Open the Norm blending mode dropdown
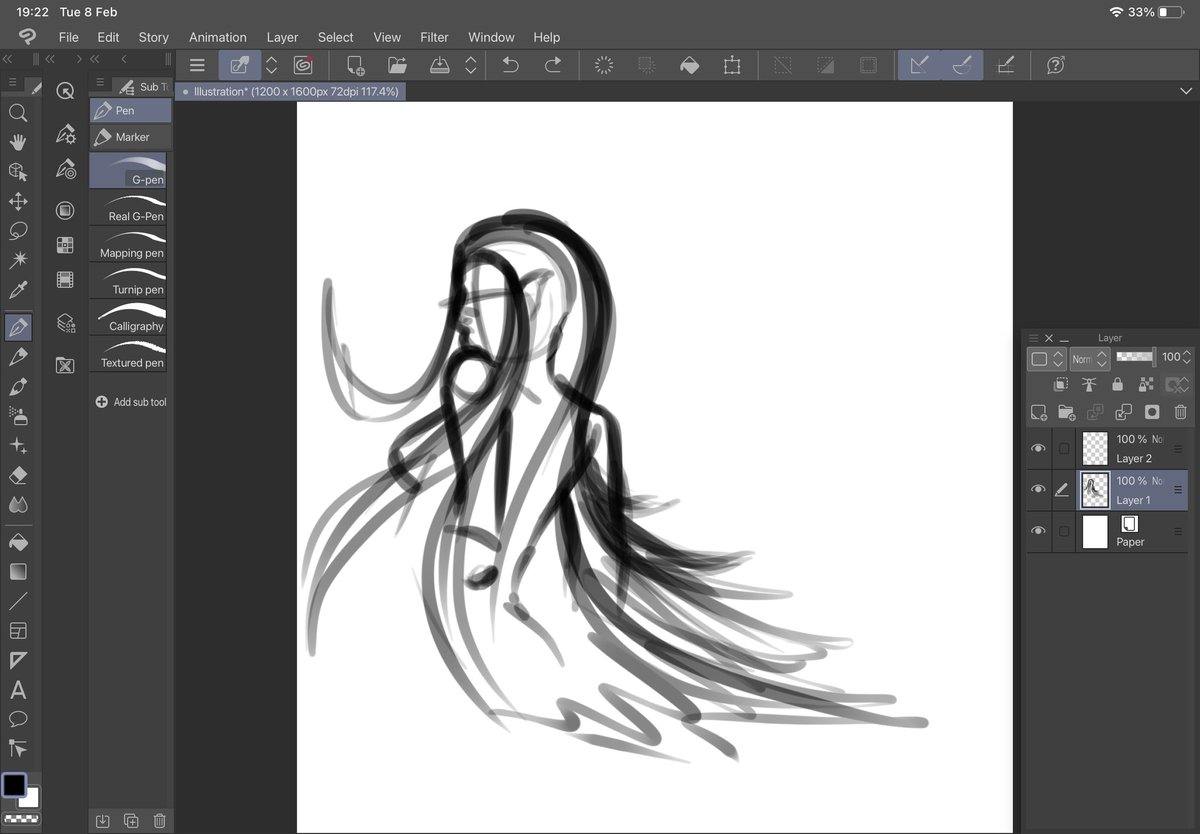The width and height of the screenshot is (1200, 834). [x=1087, y=358]
